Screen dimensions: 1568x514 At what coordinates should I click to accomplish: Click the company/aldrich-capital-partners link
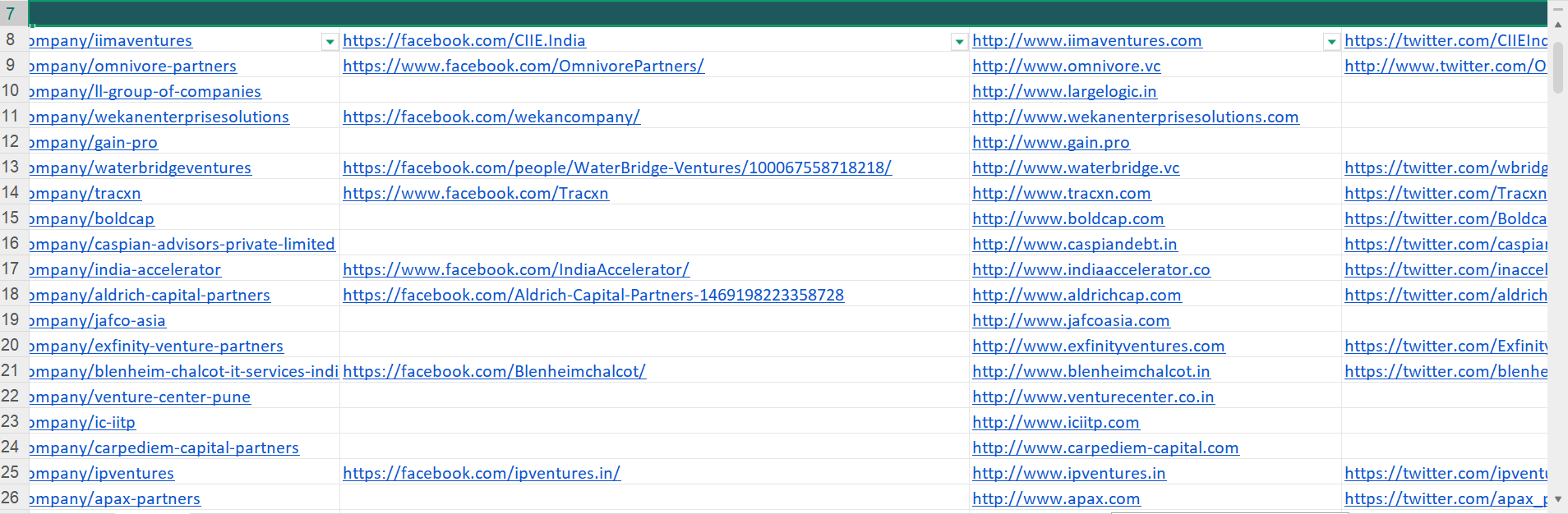pos(150,296)
